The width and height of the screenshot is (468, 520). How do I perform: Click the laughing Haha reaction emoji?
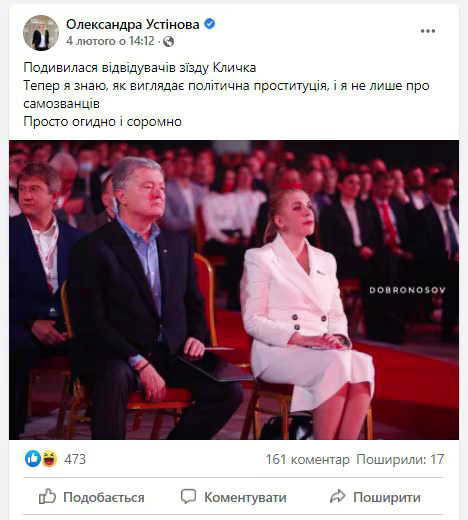(x=49, y=458)
